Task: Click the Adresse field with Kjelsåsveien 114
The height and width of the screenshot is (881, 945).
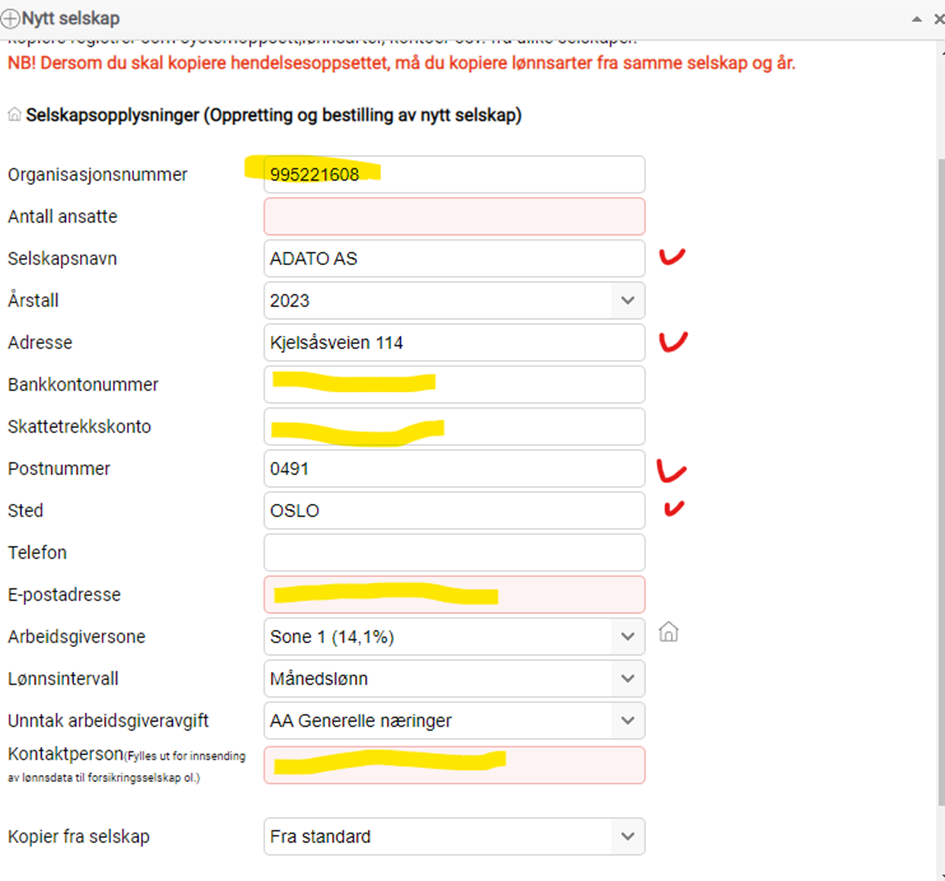Action: pos(454,342)
